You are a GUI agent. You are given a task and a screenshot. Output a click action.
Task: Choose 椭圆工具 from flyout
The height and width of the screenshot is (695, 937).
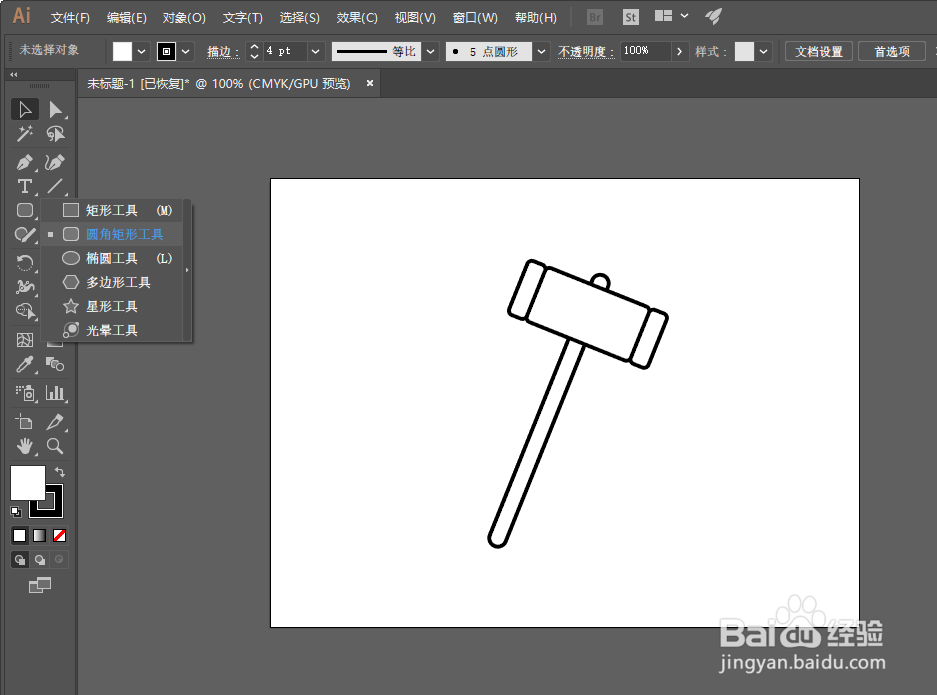tap(111, 258)
